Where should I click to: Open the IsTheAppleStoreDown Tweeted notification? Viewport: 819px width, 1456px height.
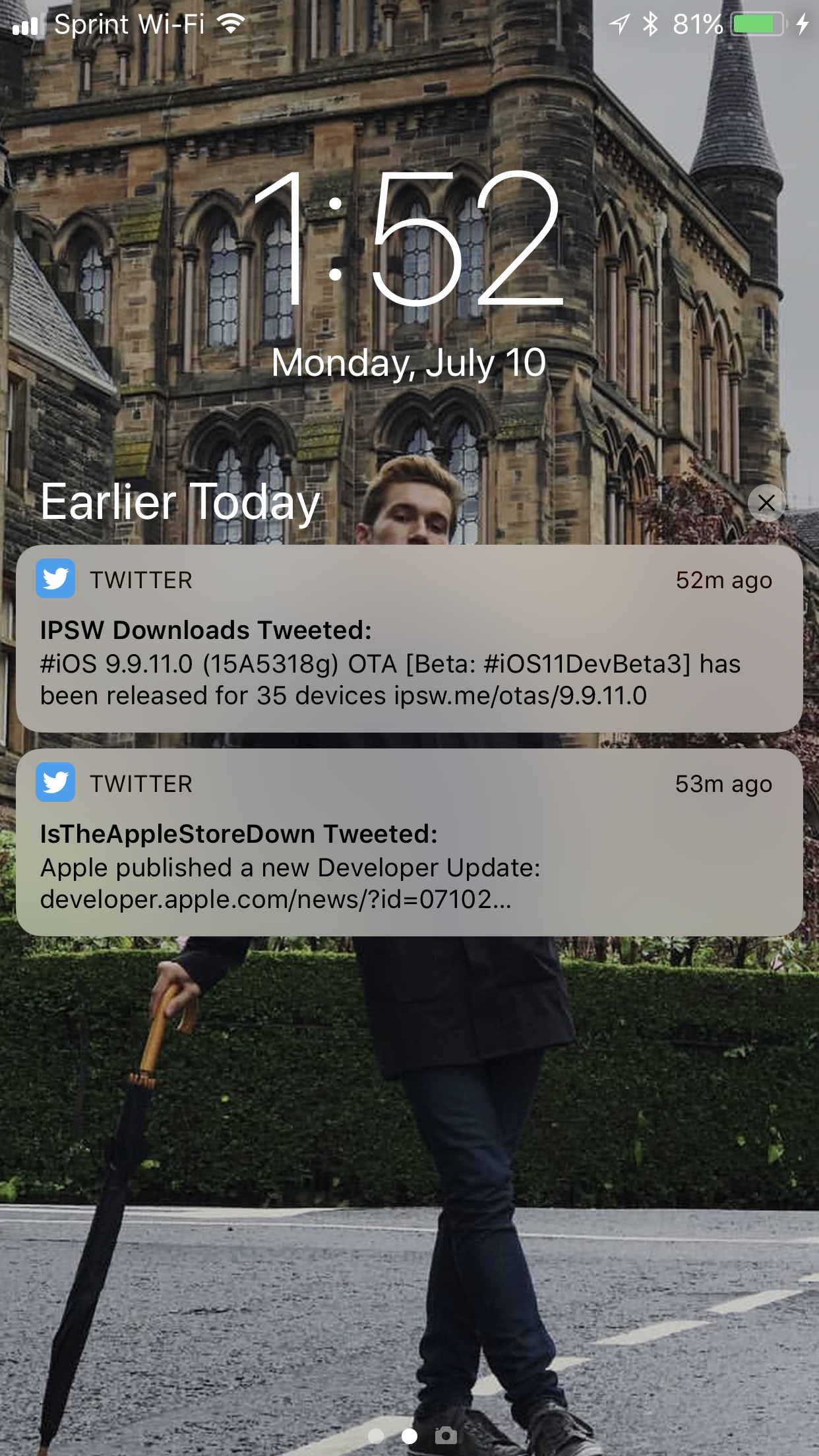[409, 842]
